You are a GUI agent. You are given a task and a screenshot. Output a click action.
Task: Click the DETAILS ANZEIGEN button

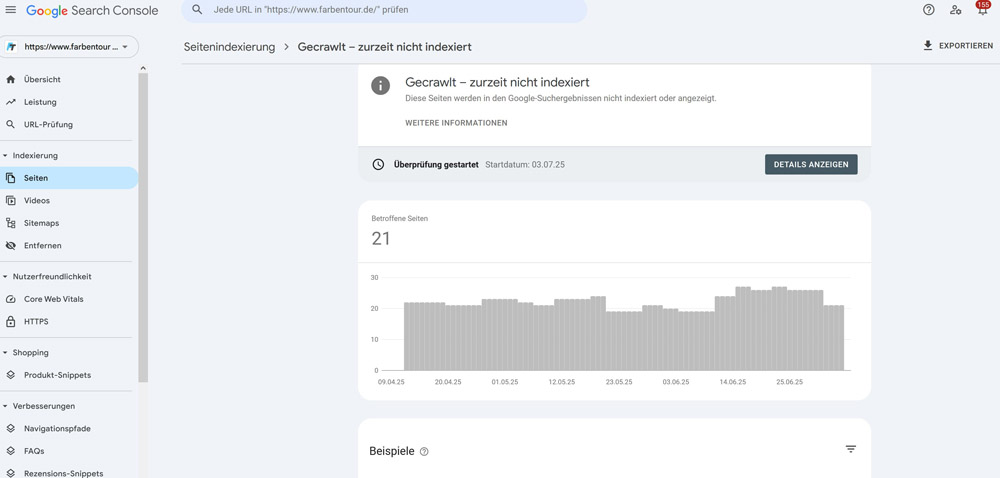(811, 164)
